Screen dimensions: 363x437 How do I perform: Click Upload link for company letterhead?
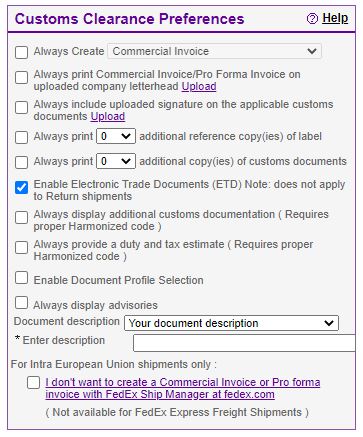pyautogui.click(x=199, y=87)
